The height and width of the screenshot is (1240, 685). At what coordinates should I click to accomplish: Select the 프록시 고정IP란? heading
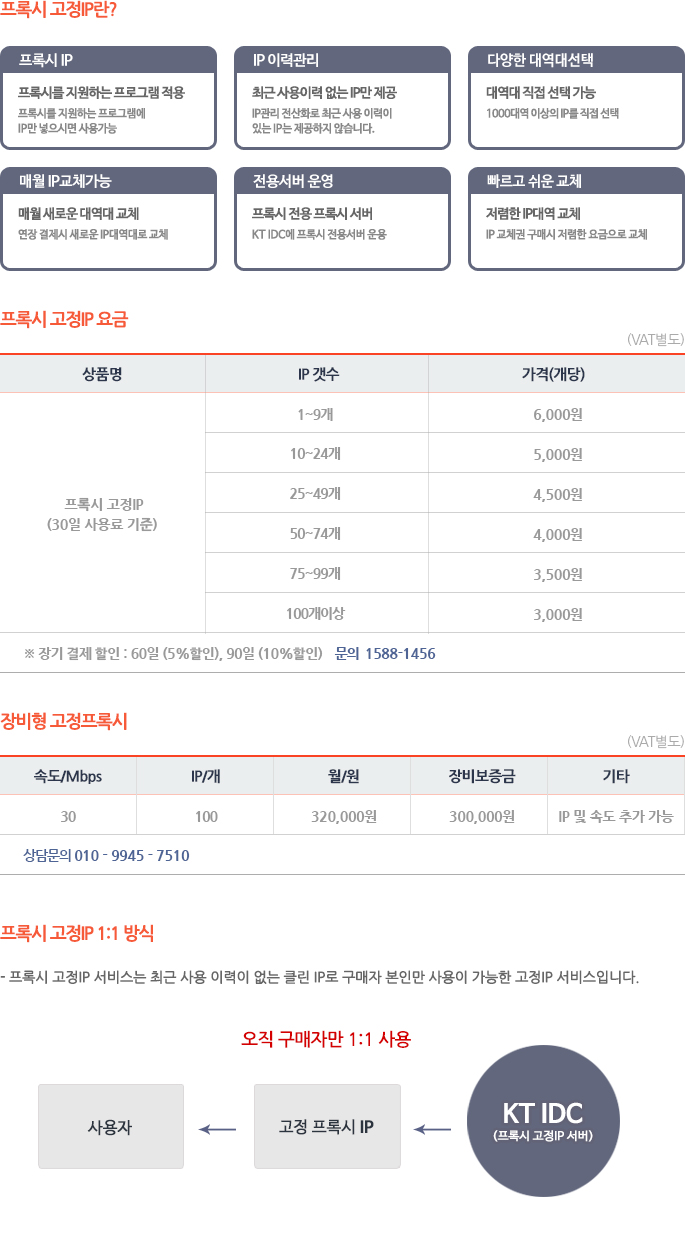tap(59, 11)
